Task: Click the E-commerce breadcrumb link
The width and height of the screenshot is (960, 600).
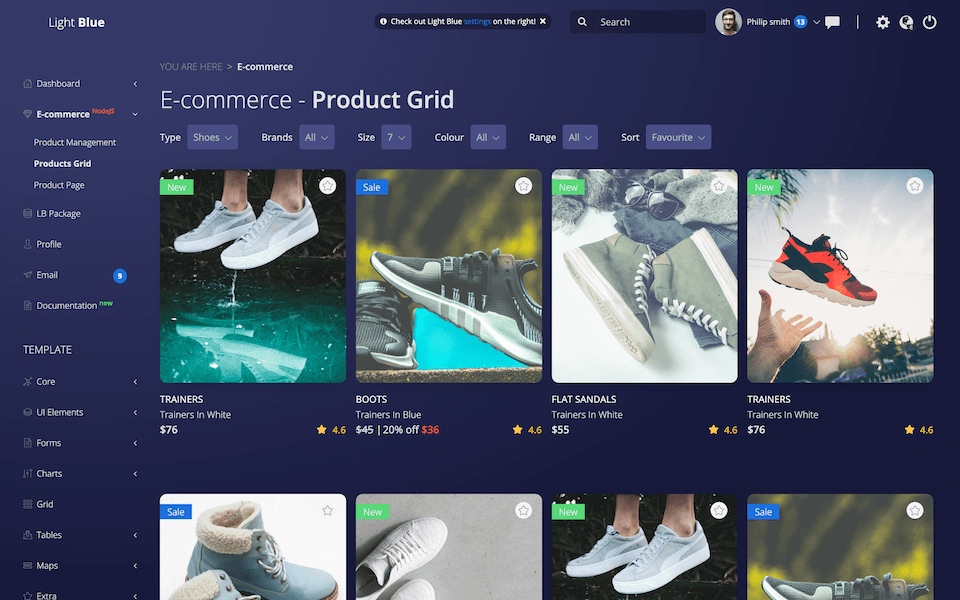Action: (x=264, y=66)
